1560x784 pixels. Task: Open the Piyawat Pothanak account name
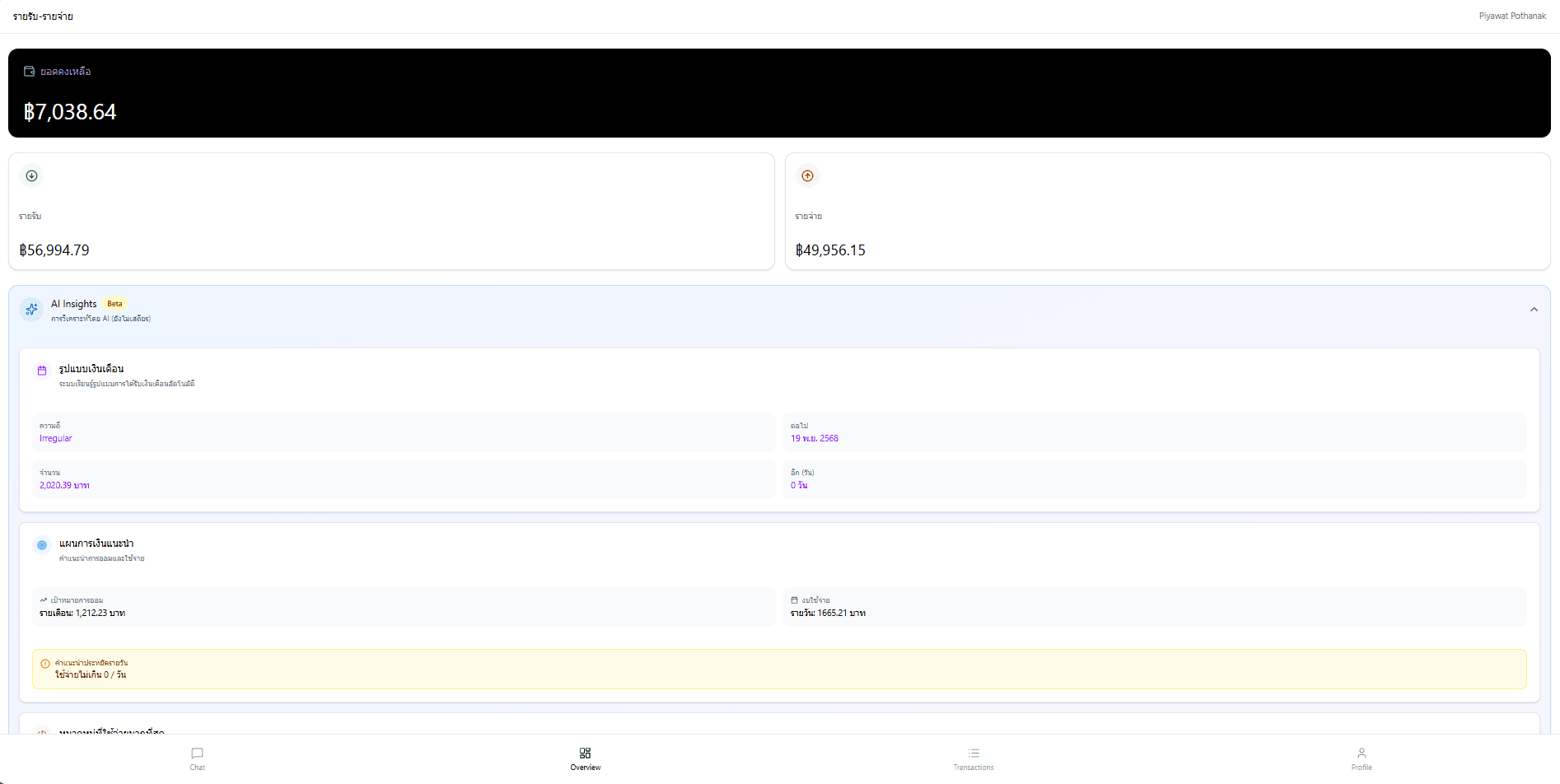click(x=1512, y=15)
